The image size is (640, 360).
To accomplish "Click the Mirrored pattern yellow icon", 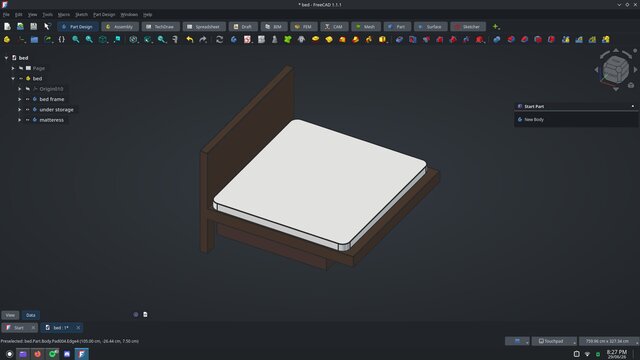I will click(x=565, y=40).
